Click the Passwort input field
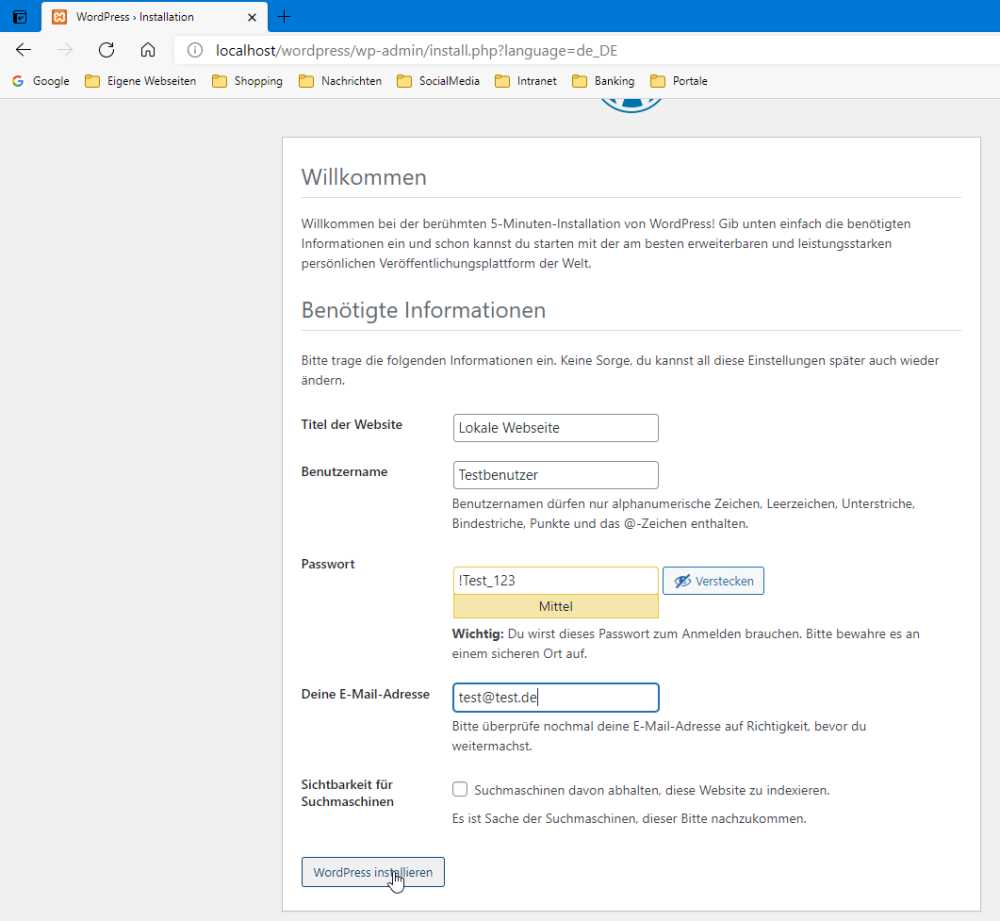This screenshot has width=1000, height=921. [x=555, y=580]
